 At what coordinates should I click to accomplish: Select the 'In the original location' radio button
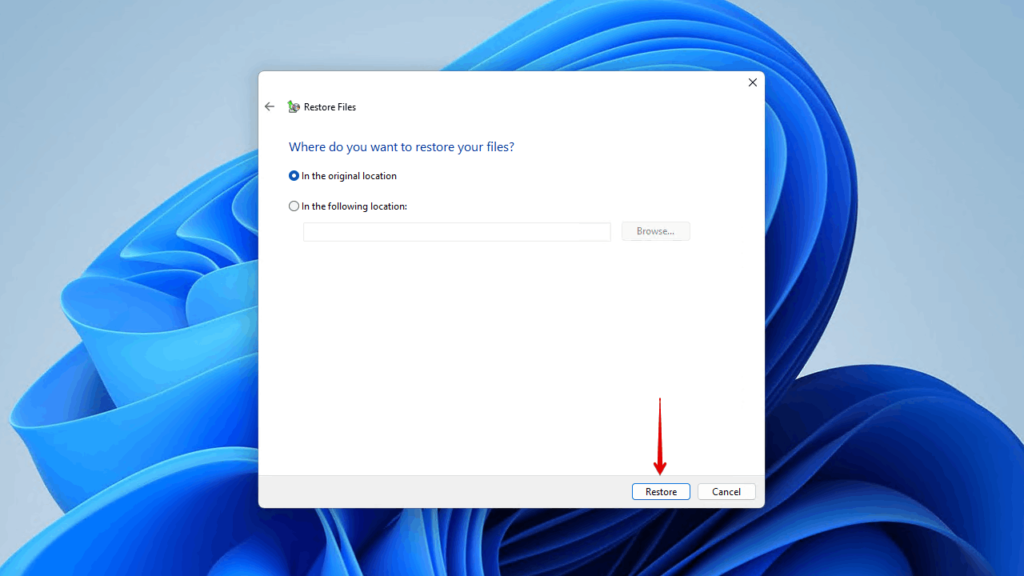click(x=293, y=175)
